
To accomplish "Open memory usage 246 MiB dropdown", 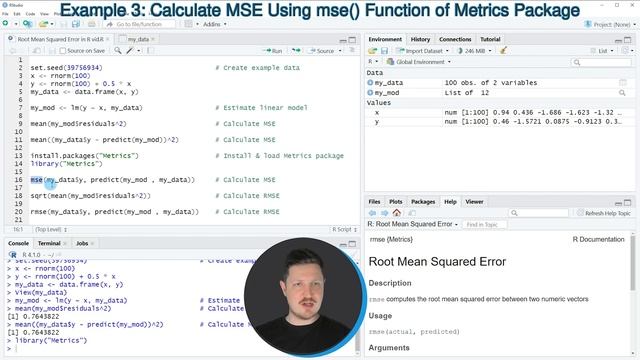I will (x=475, y=51).
